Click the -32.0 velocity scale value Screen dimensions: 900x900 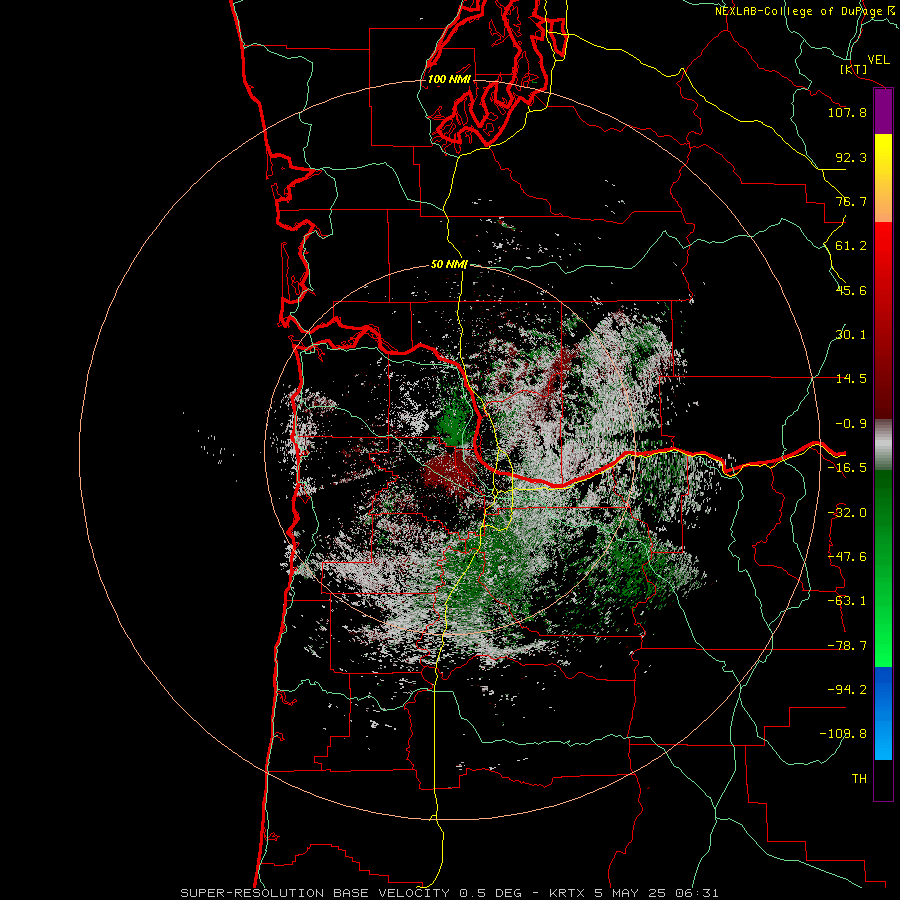tap(847, 513)
